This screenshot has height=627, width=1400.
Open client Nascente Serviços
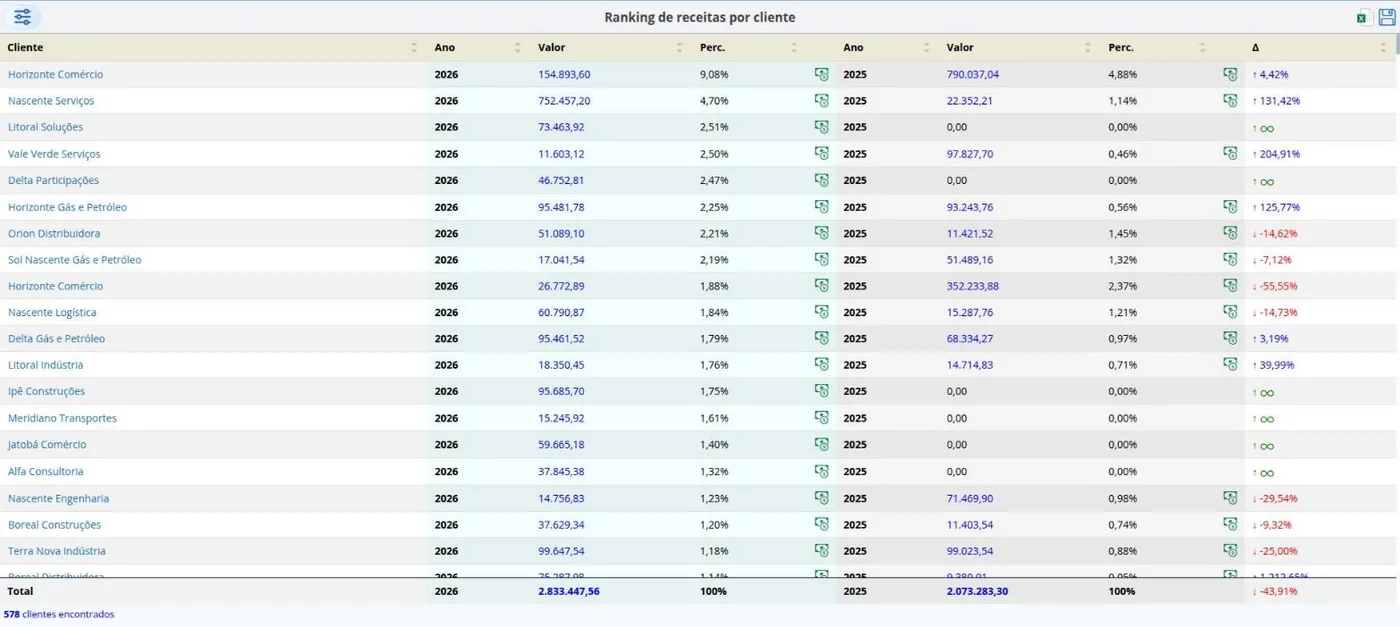[x=51, y=101]
